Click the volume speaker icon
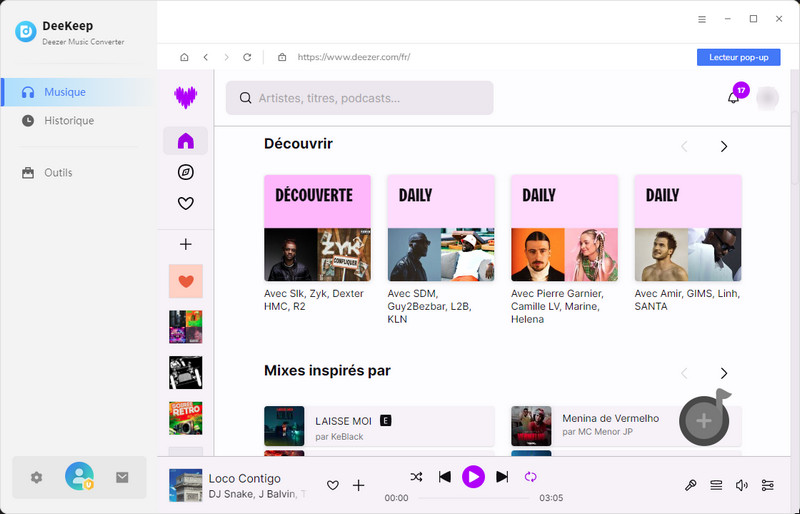Screen dimensions: 800x514 click(741, 485)
